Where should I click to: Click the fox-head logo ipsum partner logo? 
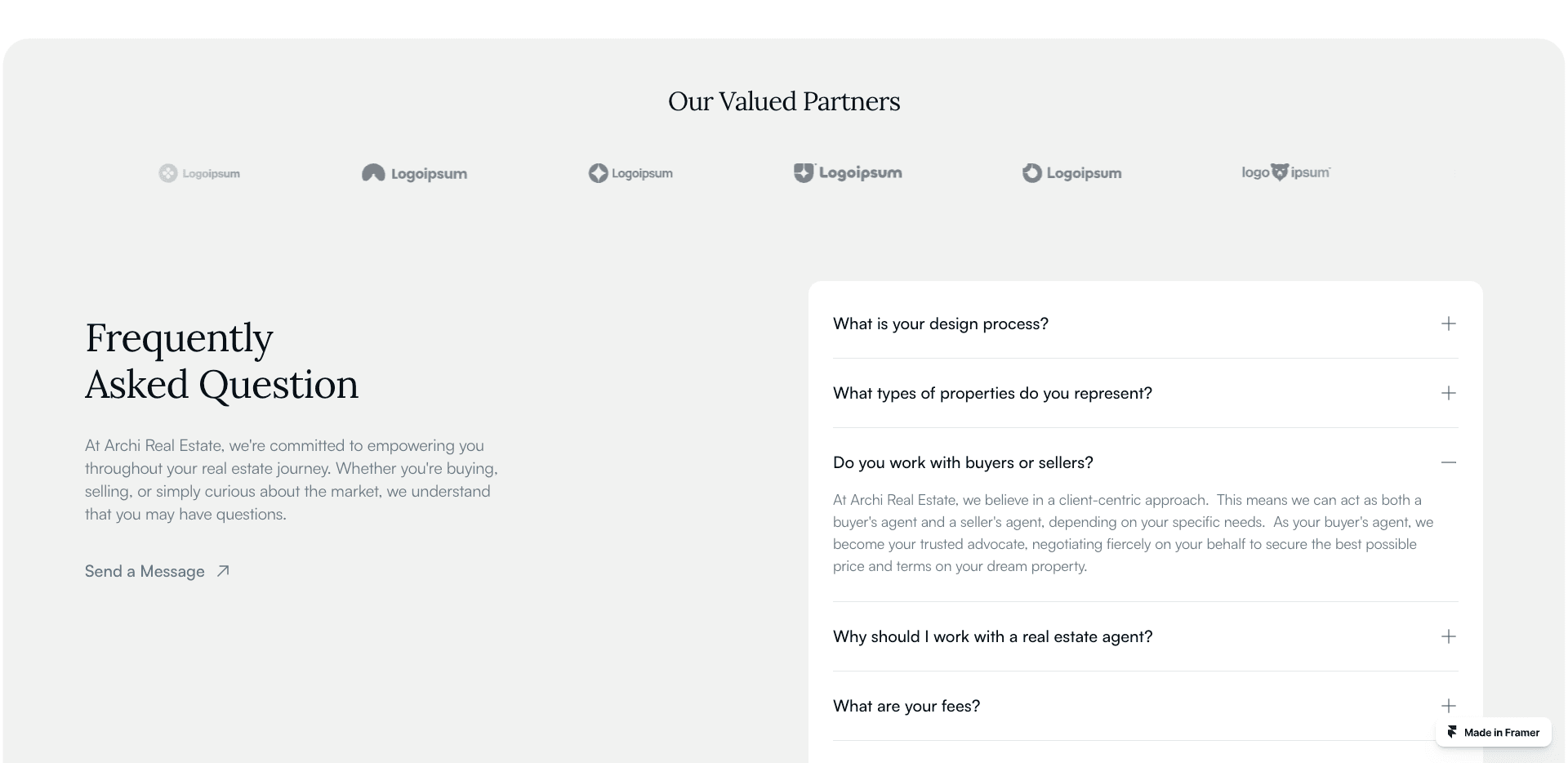tap(1286, 172)
